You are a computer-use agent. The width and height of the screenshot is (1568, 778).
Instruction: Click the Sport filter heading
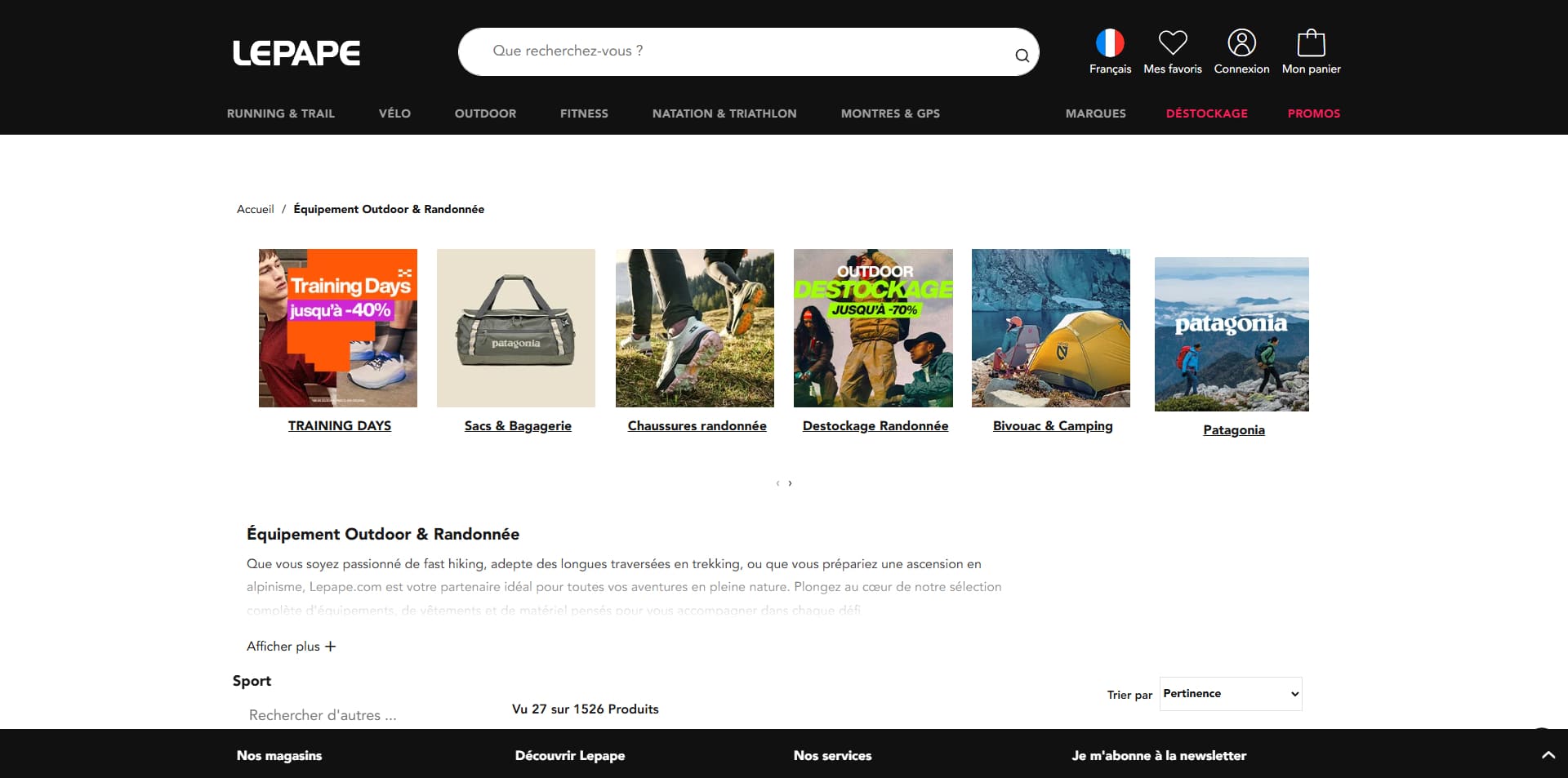(x=252, y=681)
